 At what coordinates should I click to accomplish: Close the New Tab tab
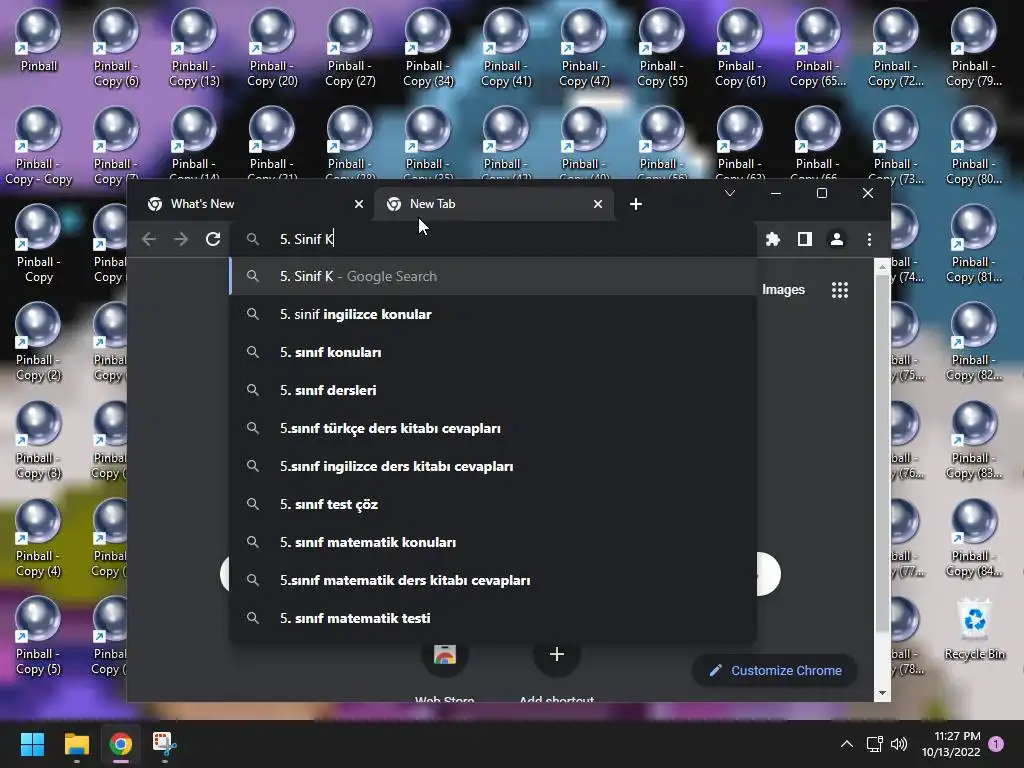(598, 204)
